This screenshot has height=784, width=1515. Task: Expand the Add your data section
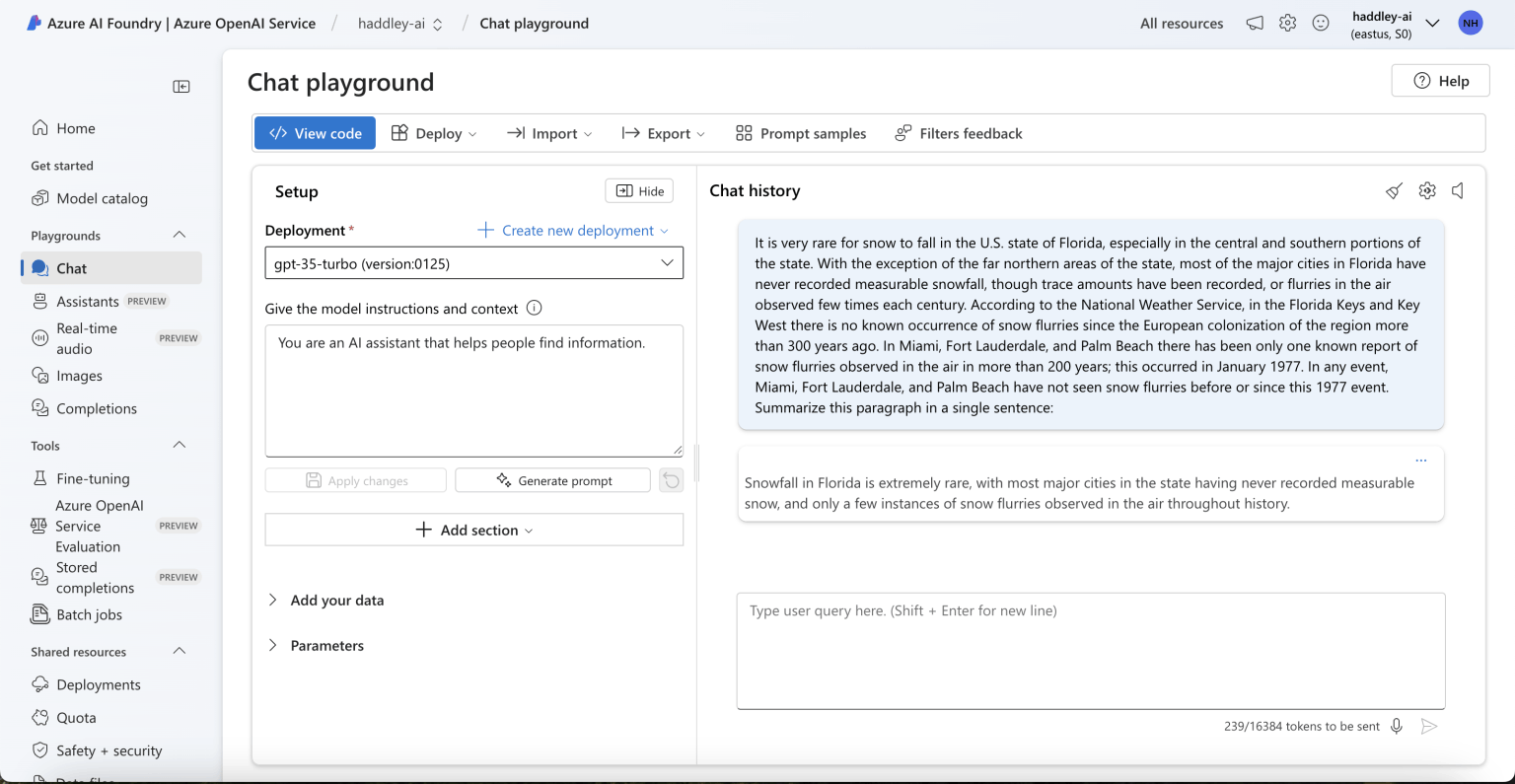click(x=336, y=601)
